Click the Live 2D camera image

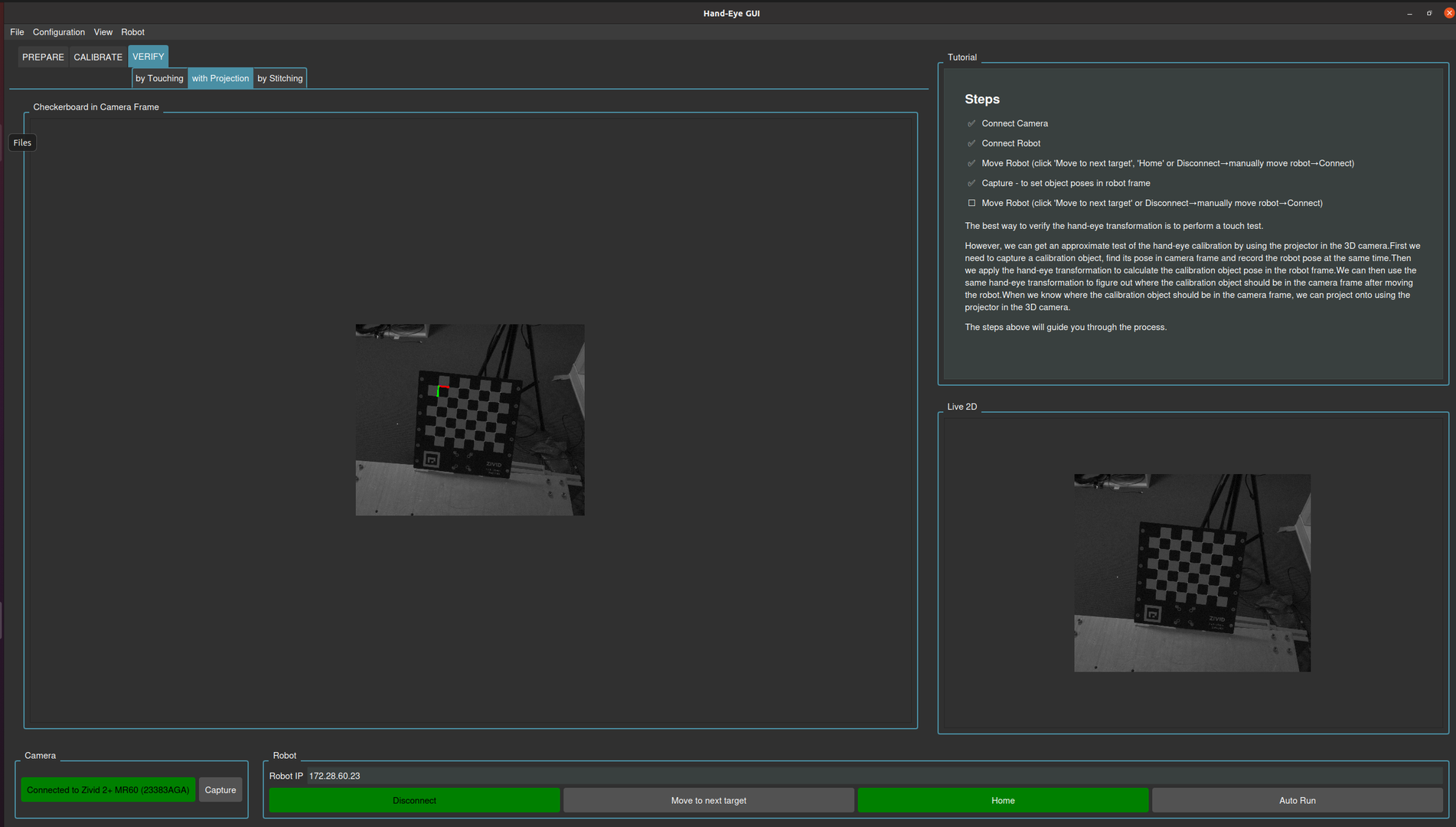(1192, 573)
